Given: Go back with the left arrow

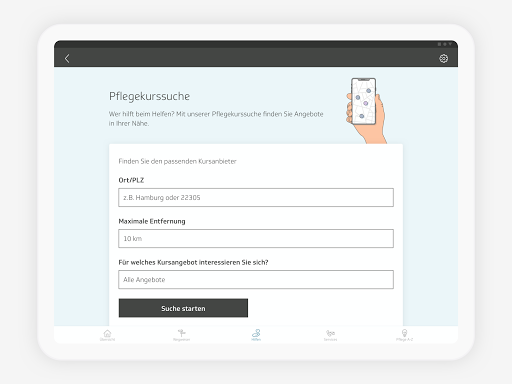Looking at the screenshot, I should 67,59.
